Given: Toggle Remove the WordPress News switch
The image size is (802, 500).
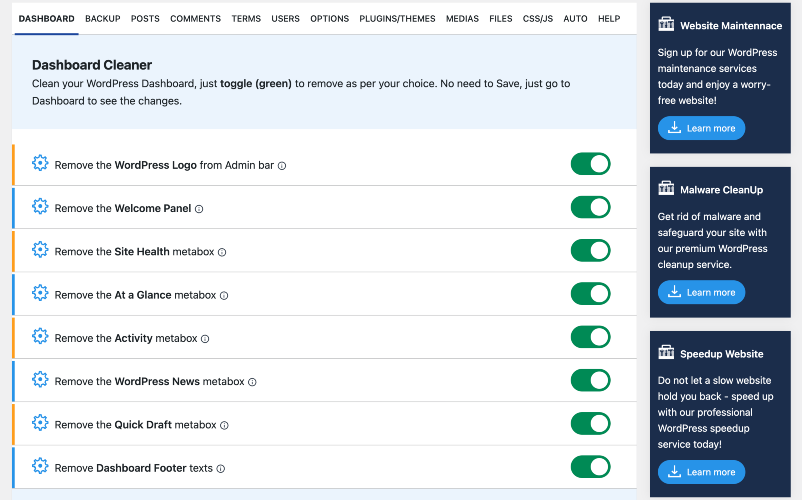Looking at the screenshot, I should pos(591,380).
